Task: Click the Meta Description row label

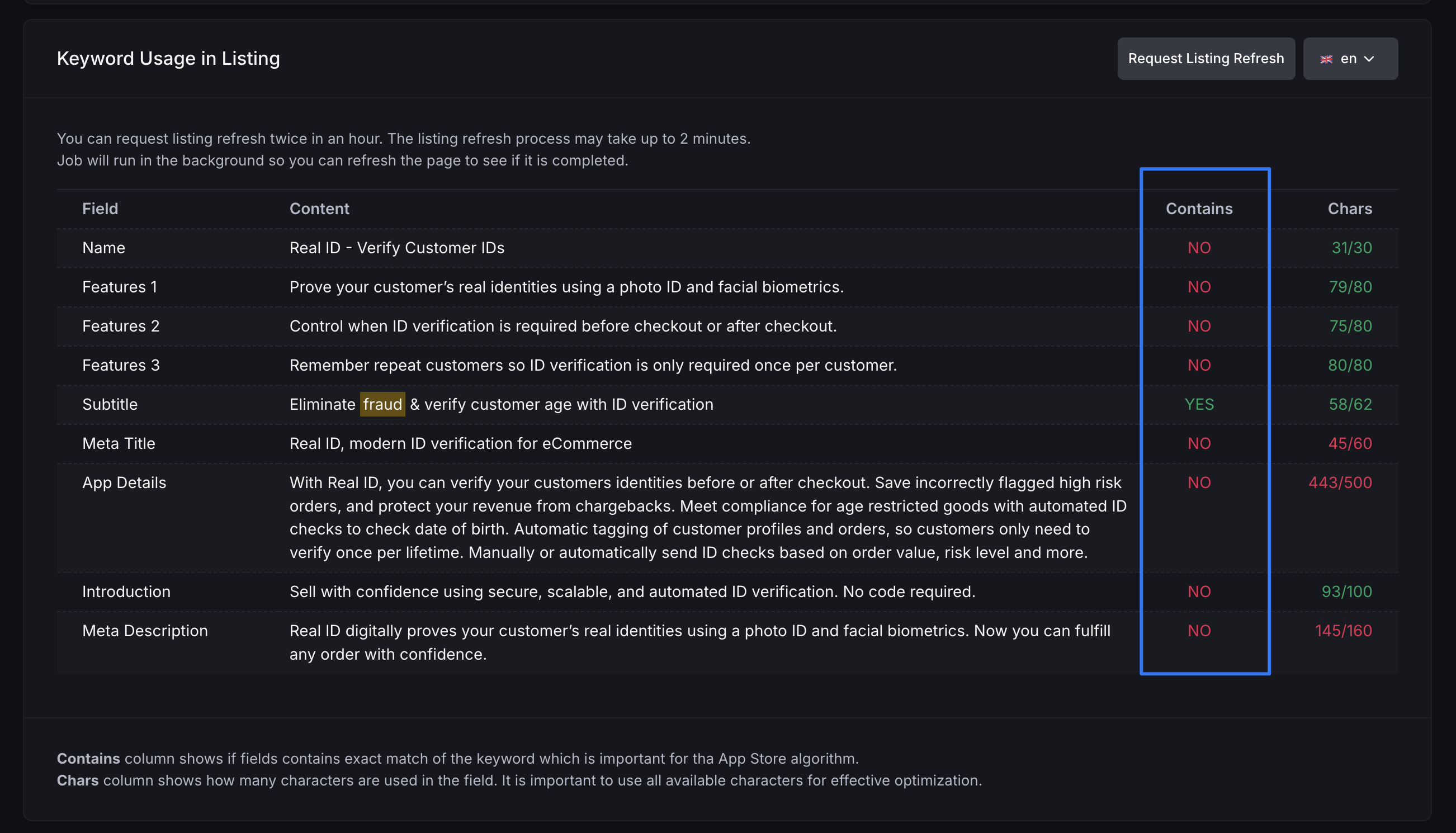Action: pos(145,631)
